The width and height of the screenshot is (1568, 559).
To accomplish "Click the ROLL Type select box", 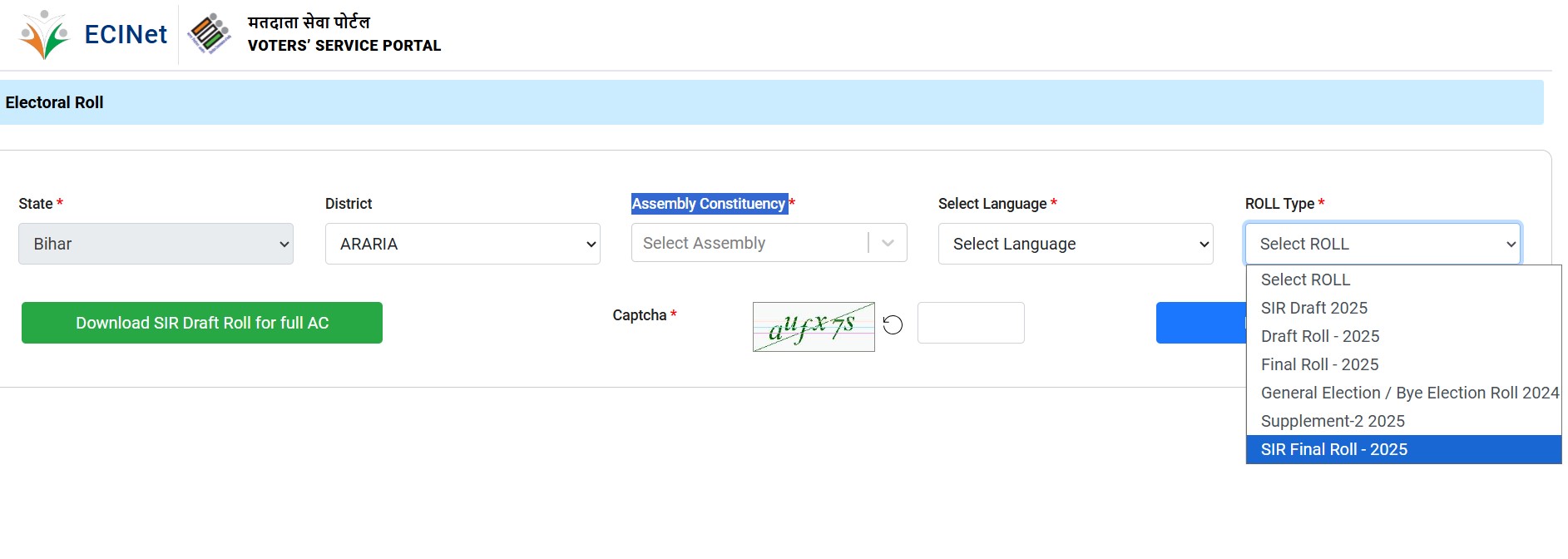I will [x=1383, y=244].
